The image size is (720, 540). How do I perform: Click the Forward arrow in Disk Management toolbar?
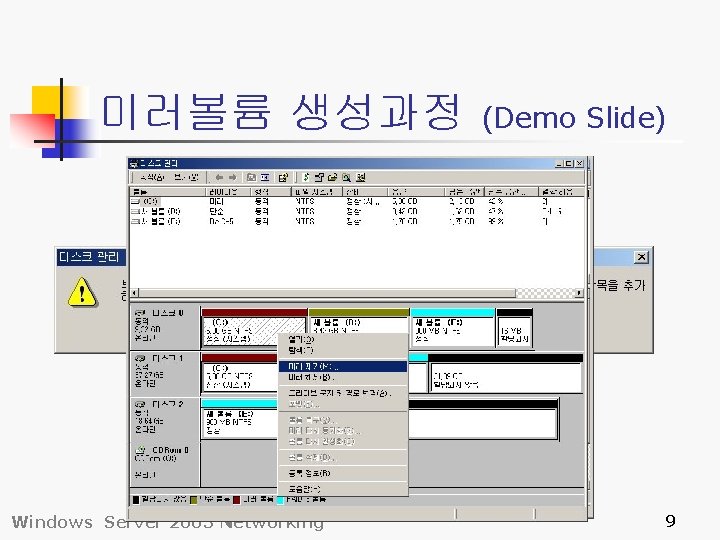pyautogui.click(x=232, y=177)
